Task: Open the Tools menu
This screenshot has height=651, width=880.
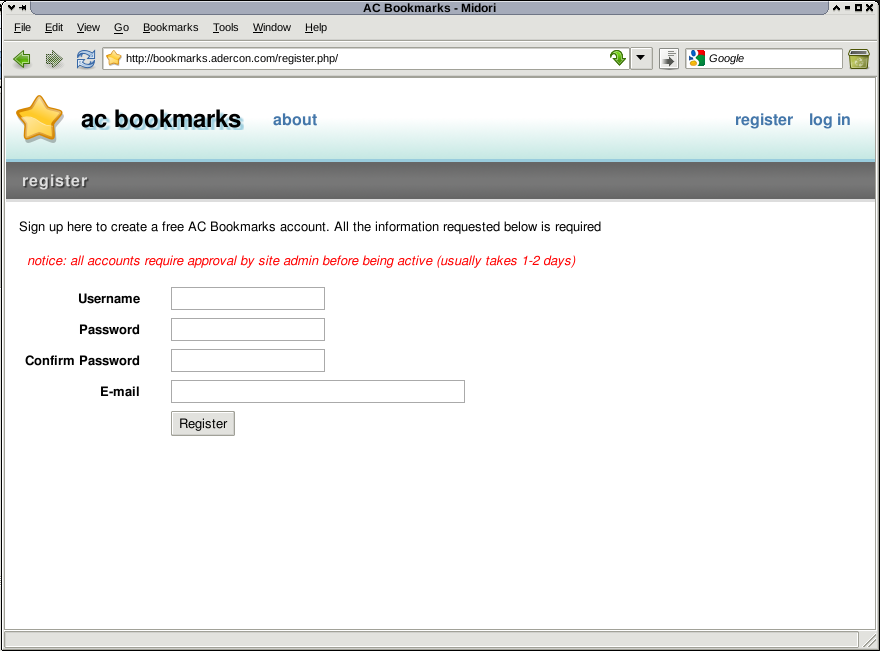Action: tap(225, 27)
